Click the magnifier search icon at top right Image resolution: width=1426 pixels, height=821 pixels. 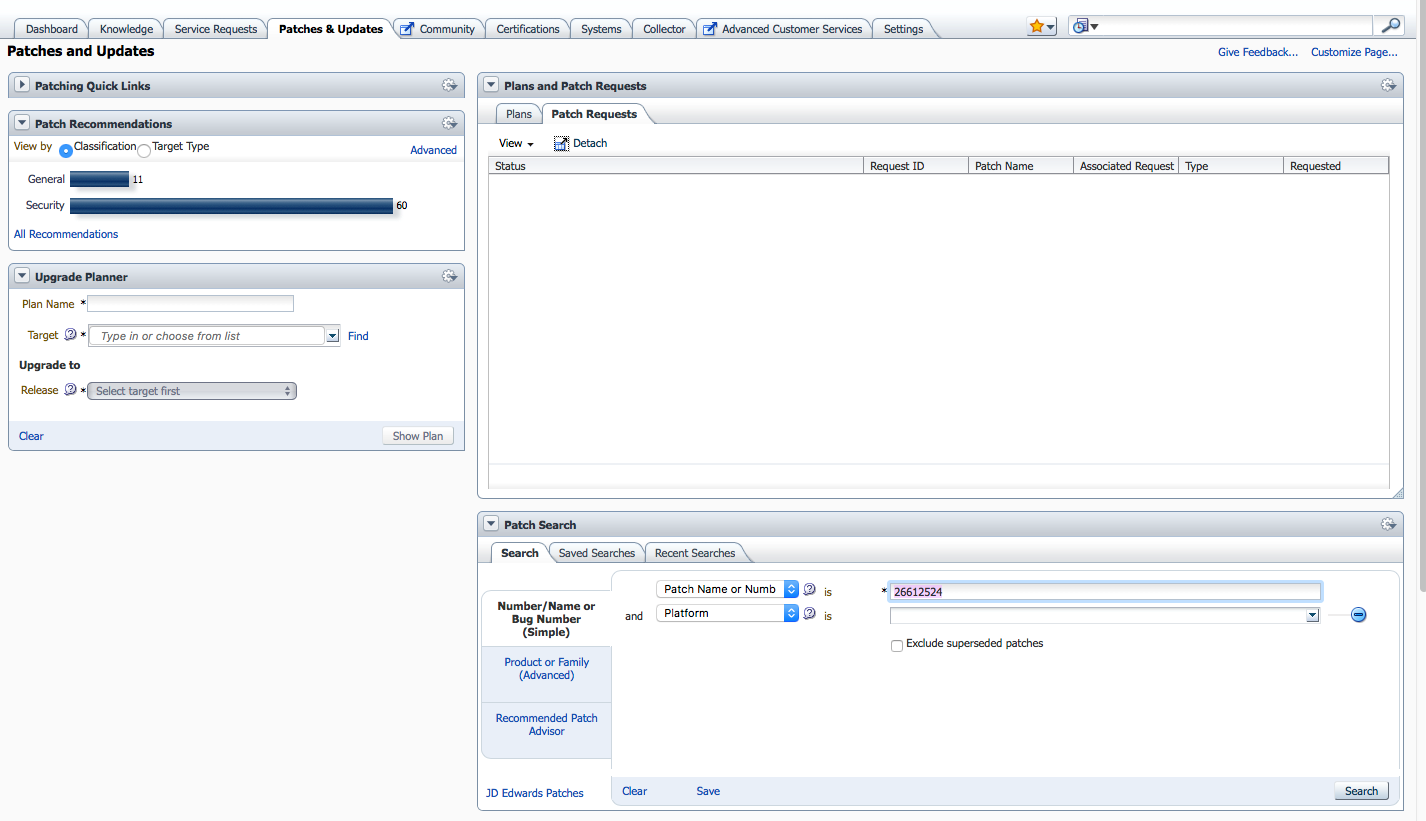[1390, 26]
